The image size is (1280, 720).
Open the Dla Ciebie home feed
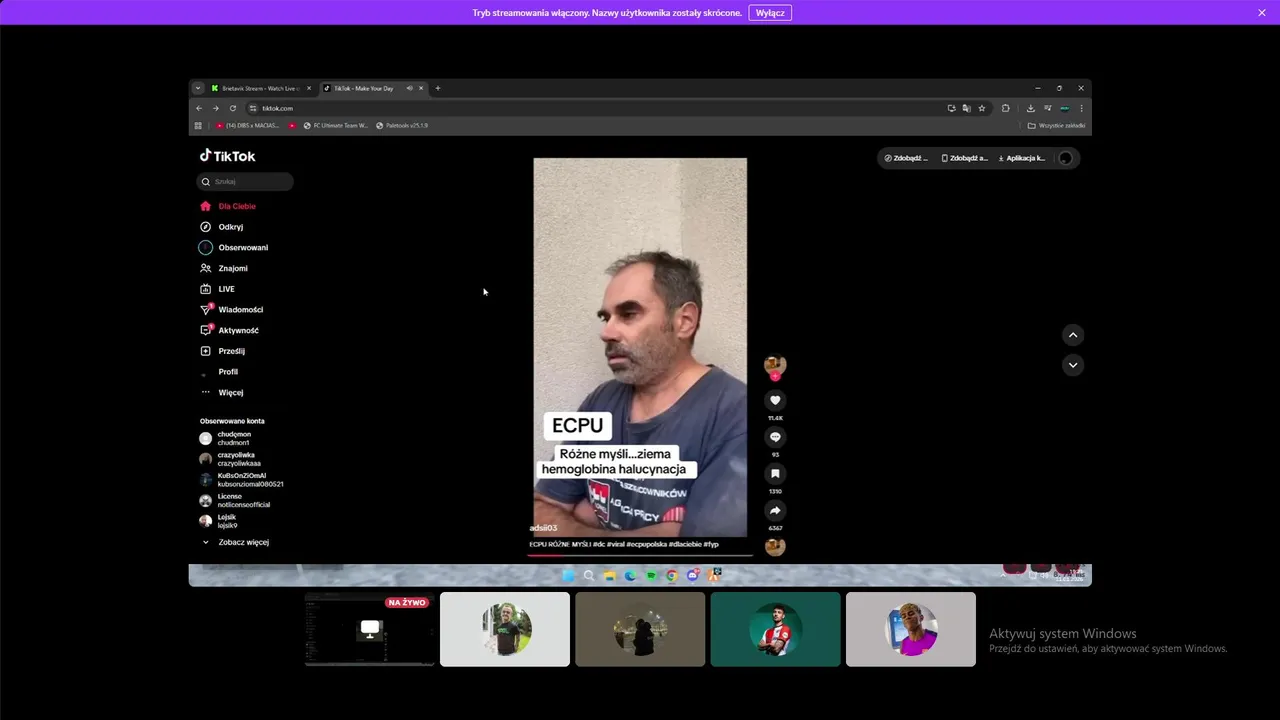tap(228, 206)
